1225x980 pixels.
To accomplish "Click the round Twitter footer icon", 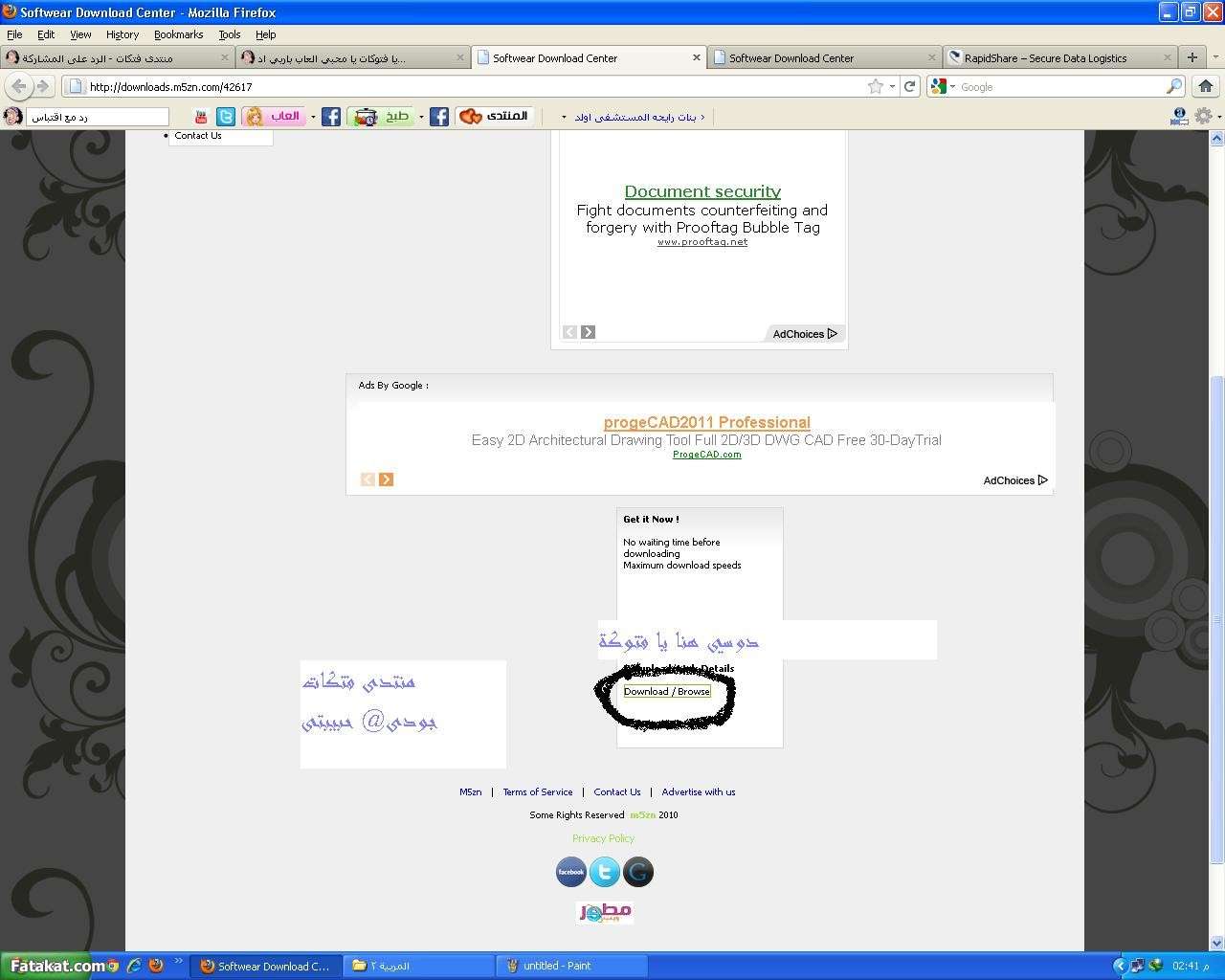I will tap(605, 872).
